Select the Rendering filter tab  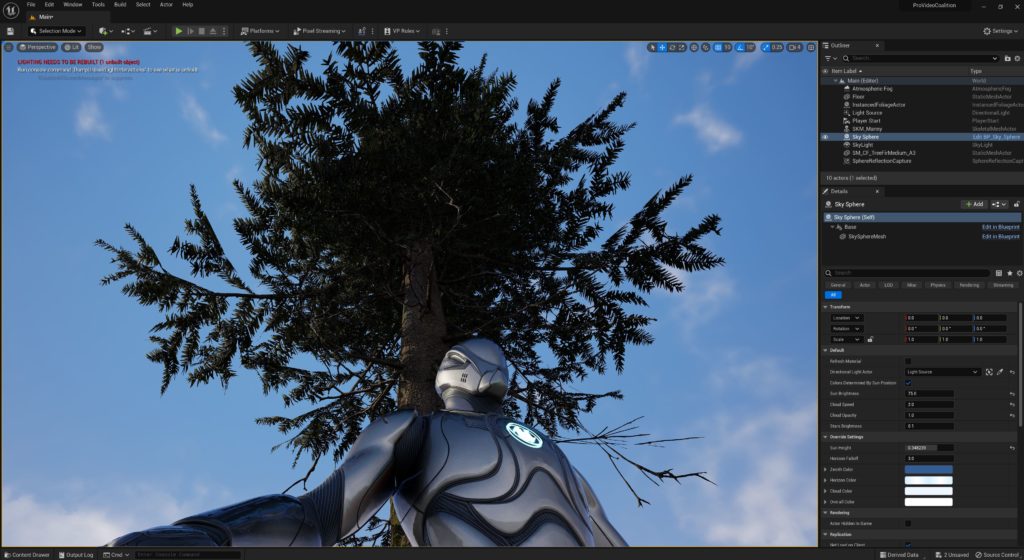969,285
